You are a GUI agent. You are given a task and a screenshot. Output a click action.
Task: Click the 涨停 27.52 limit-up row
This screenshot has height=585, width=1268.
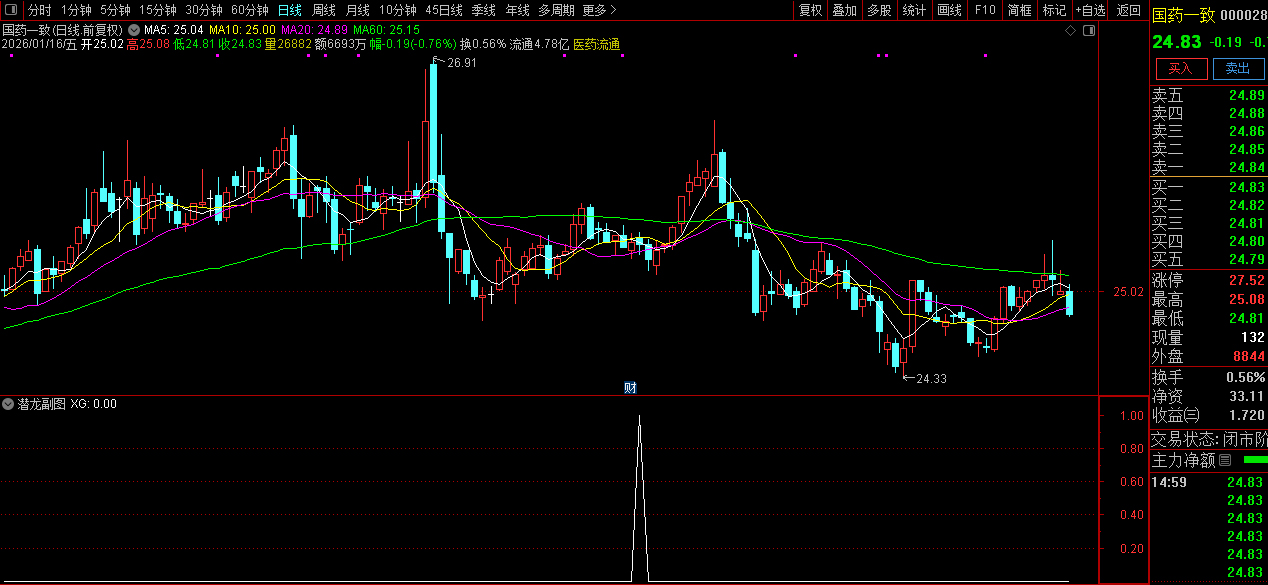tap(1208, 281)
